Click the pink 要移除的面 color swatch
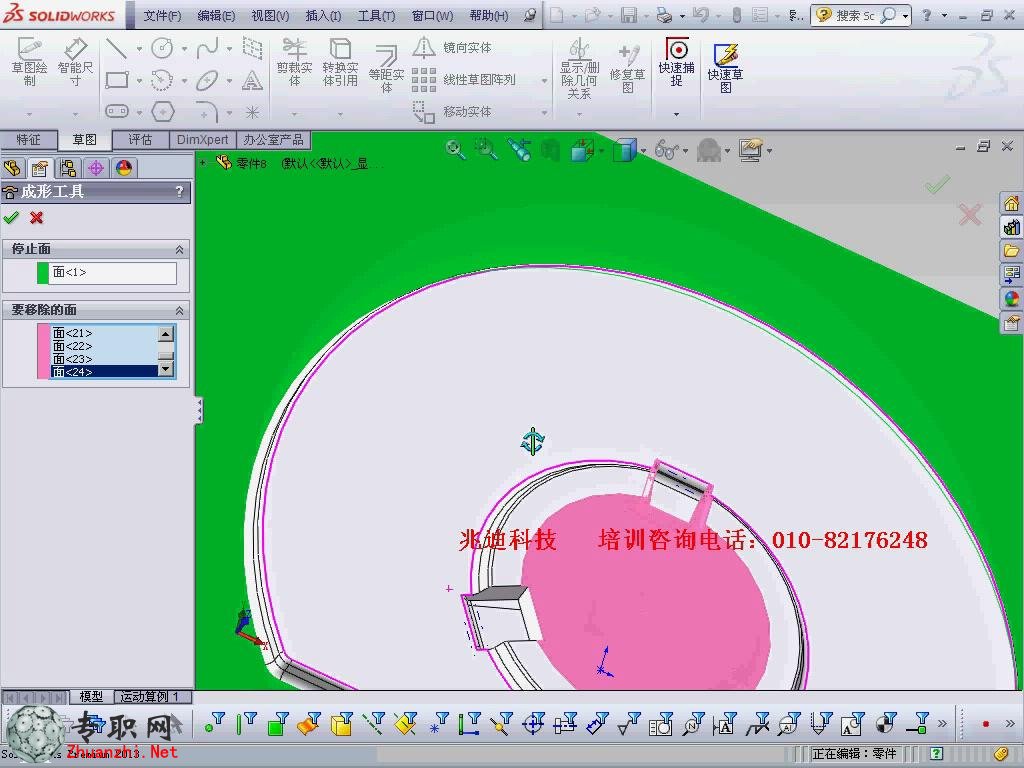 [43, 351]
